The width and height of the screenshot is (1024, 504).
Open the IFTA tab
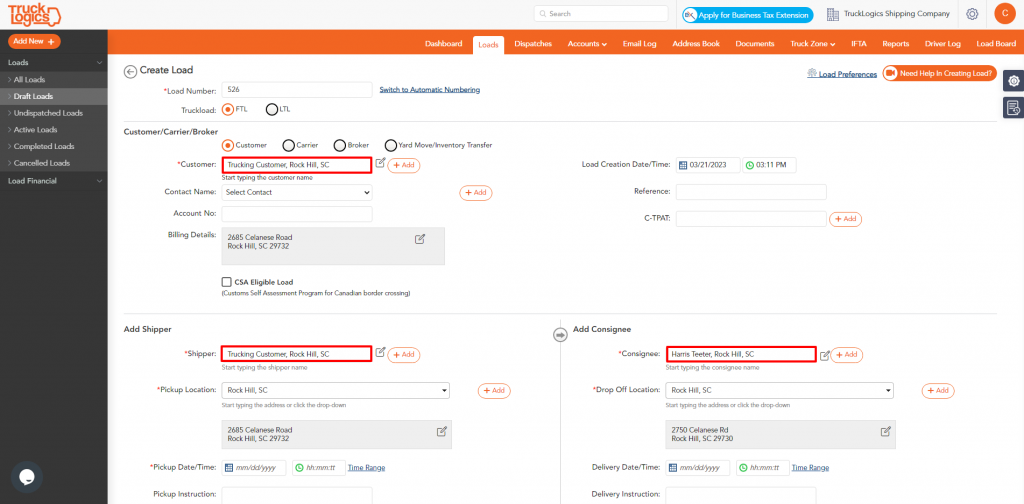859,44
